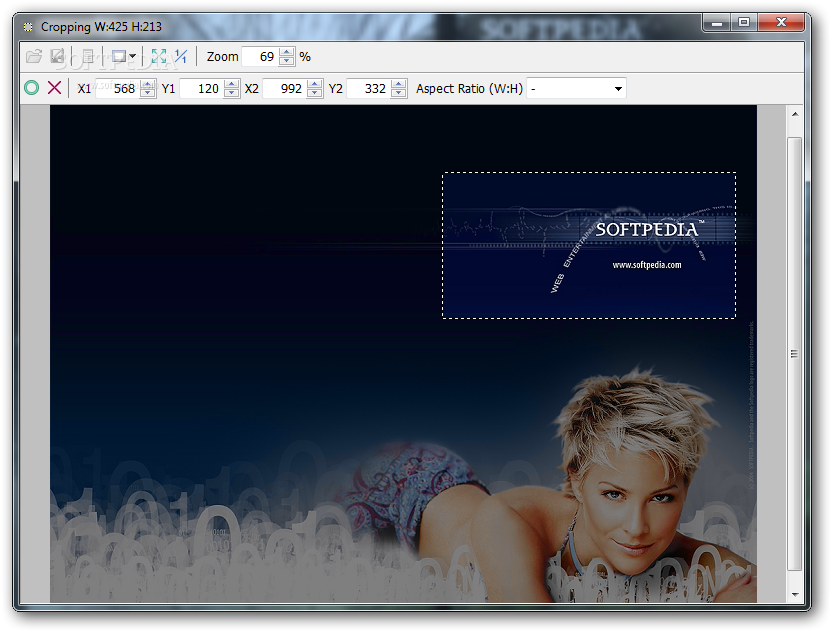Open the capture mode dropdown arrow

pos(133,56)
